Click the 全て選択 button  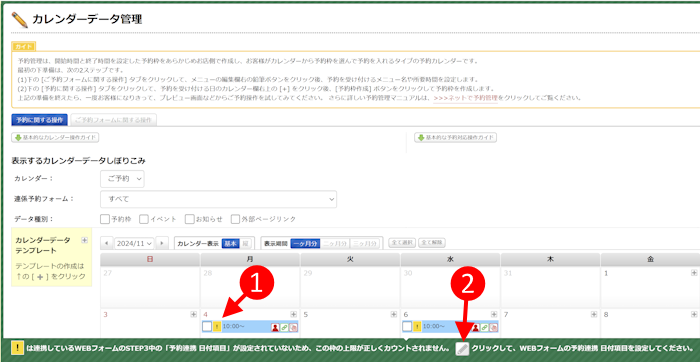[402, 243]
